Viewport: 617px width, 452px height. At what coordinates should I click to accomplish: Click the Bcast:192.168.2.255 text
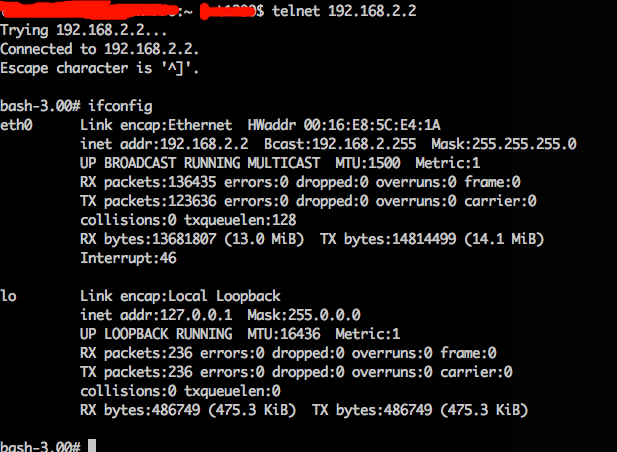pos(340,144)
